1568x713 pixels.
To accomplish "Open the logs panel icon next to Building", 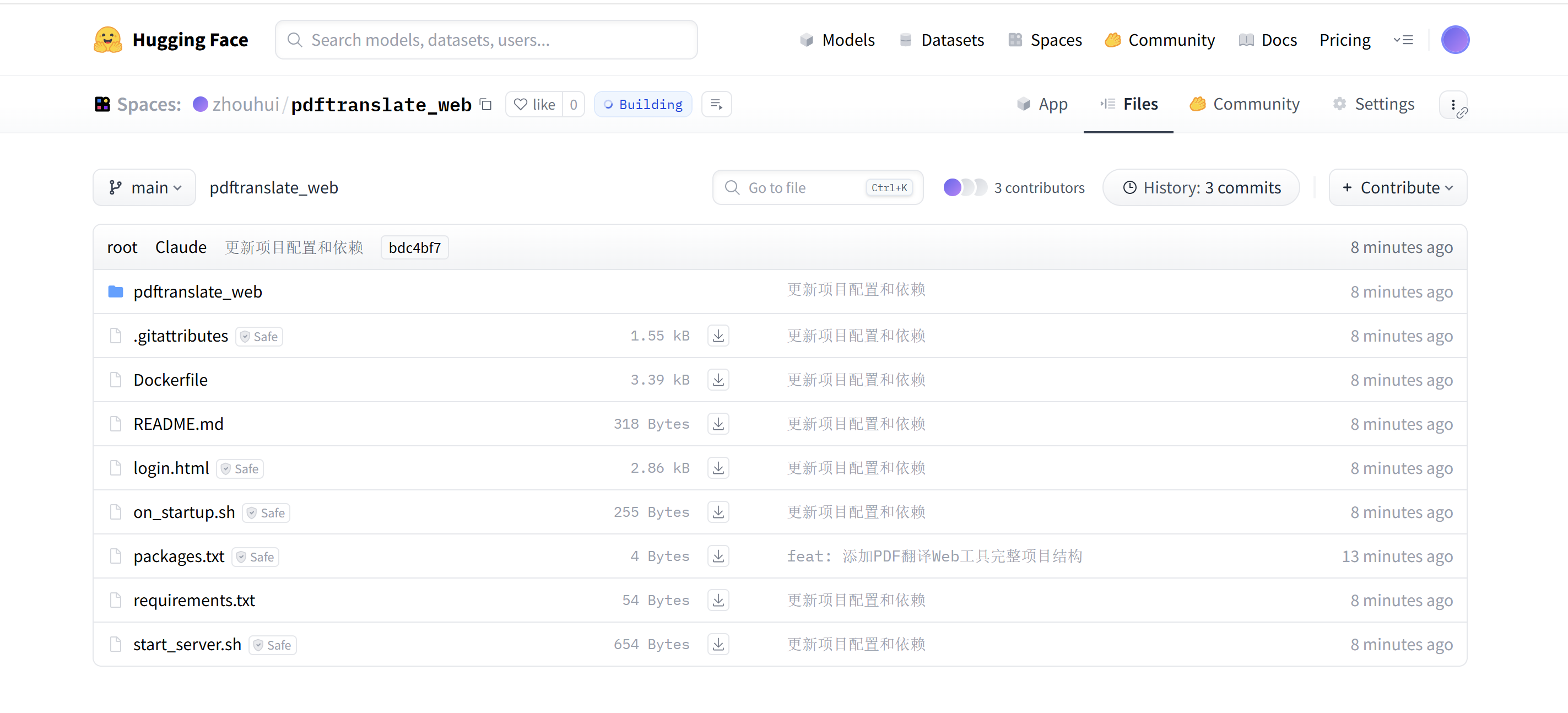I will [x=716, y=104].
